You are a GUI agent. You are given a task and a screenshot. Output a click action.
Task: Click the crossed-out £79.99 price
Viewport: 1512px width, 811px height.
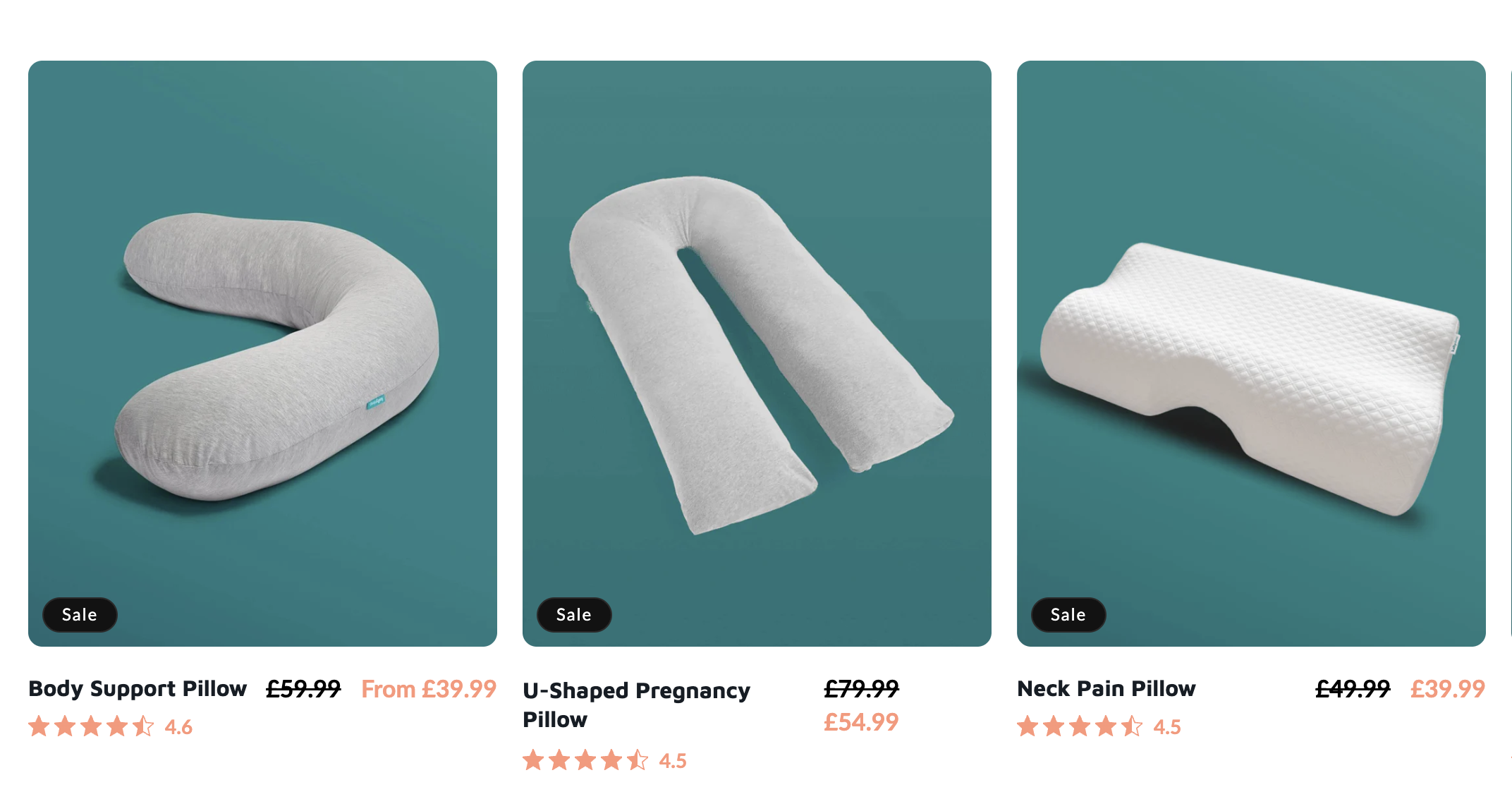coord(861,688)
